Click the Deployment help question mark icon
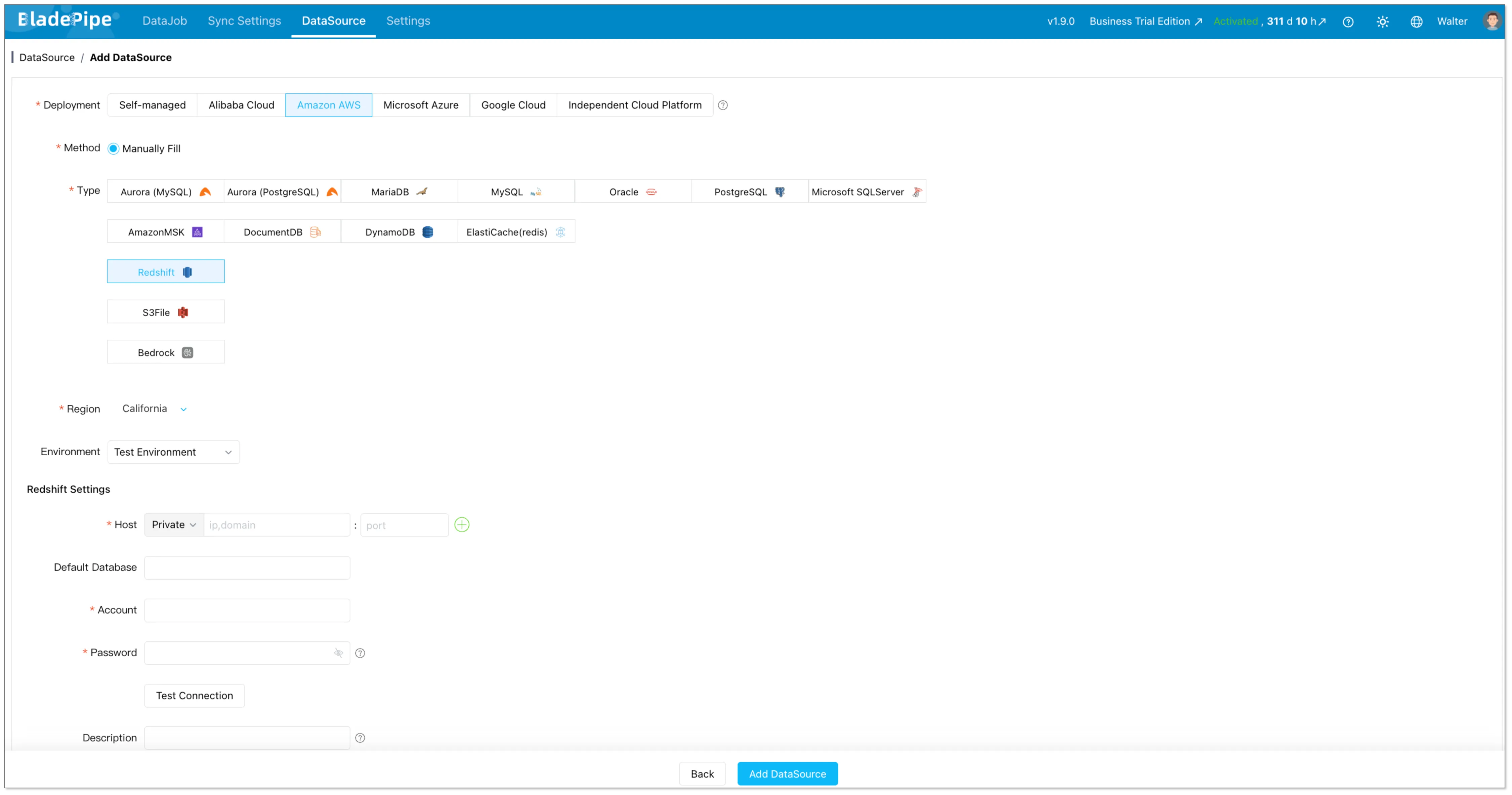This screenshot has height=795, width=1512. (722, 105)
